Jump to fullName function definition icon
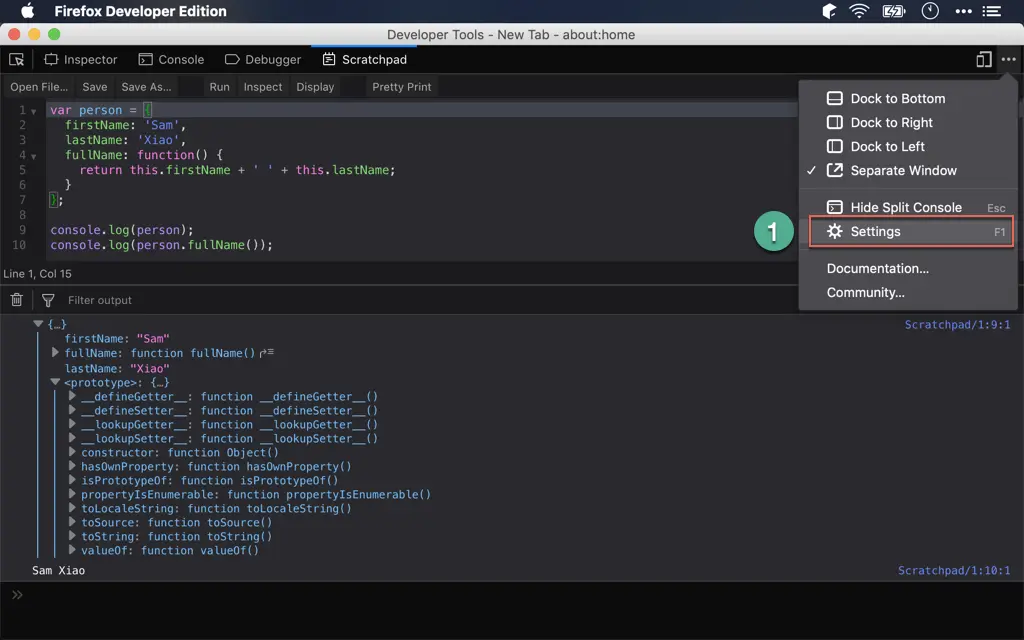 (267, 353)
